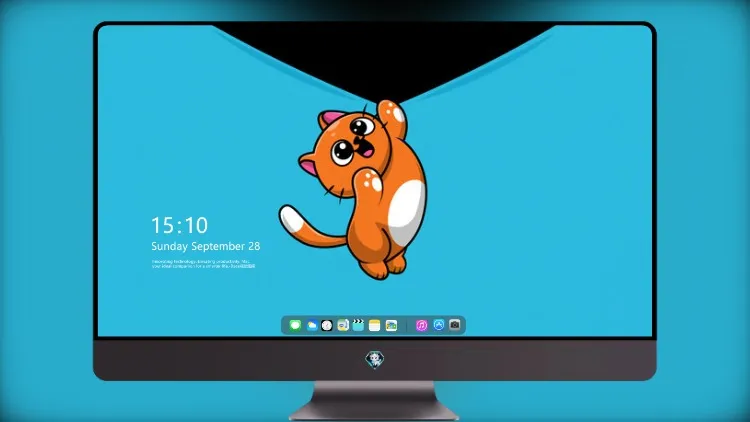
Task: Open the Camera app in the dock
Action: click(x=455, y=325)
